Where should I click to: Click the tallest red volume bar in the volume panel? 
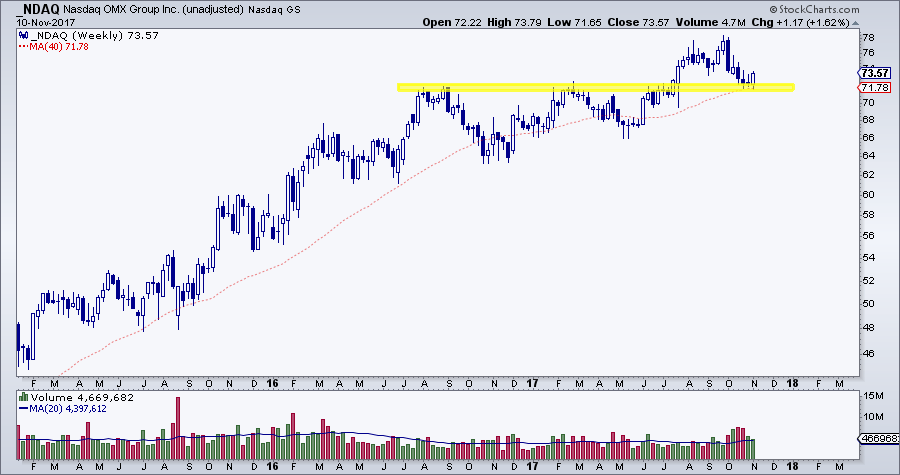178,428
